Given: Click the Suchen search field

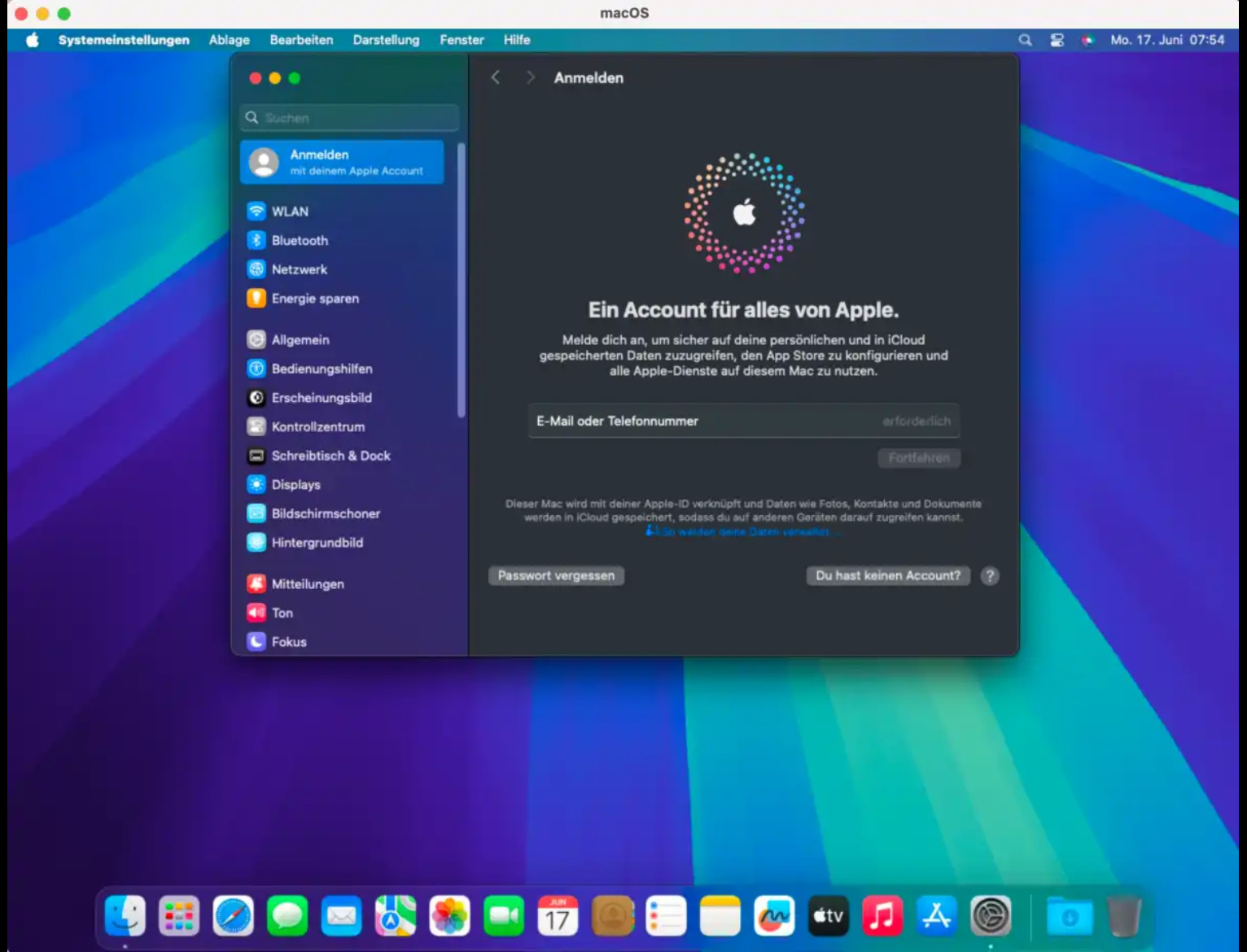Looking at the screenshot, I should coord(349,118).
